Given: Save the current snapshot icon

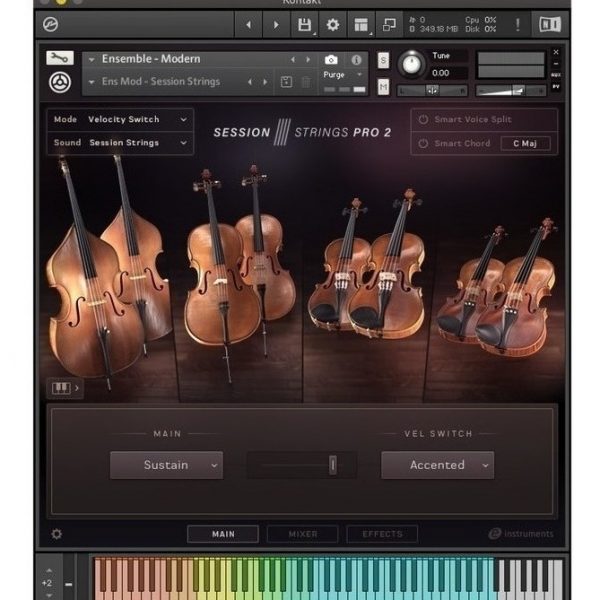Looking at the screenshot, I should (x=286, y=82).
